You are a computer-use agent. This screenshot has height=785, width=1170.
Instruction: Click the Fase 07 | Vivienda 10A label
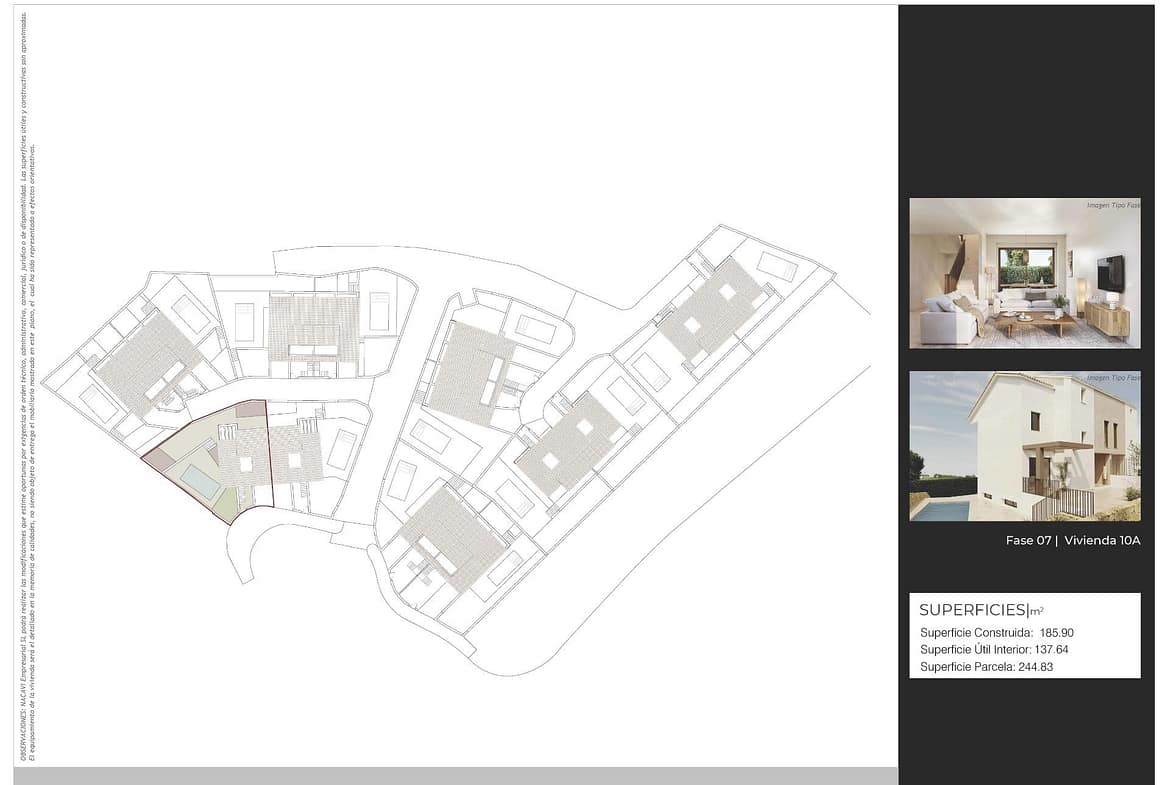tap(1073, 541)
